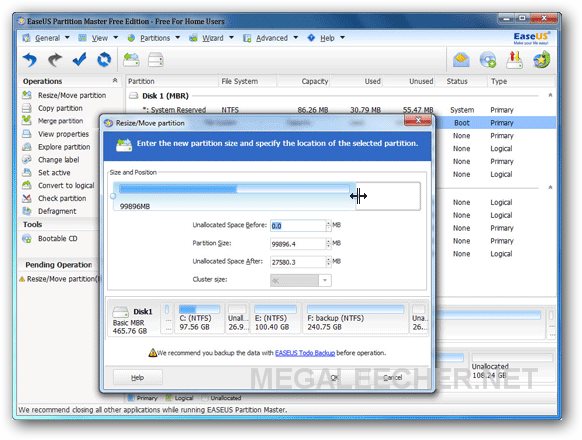Click the Partition Size field
The width and height of the screenshot is (582, 440).
pos(297,244)
